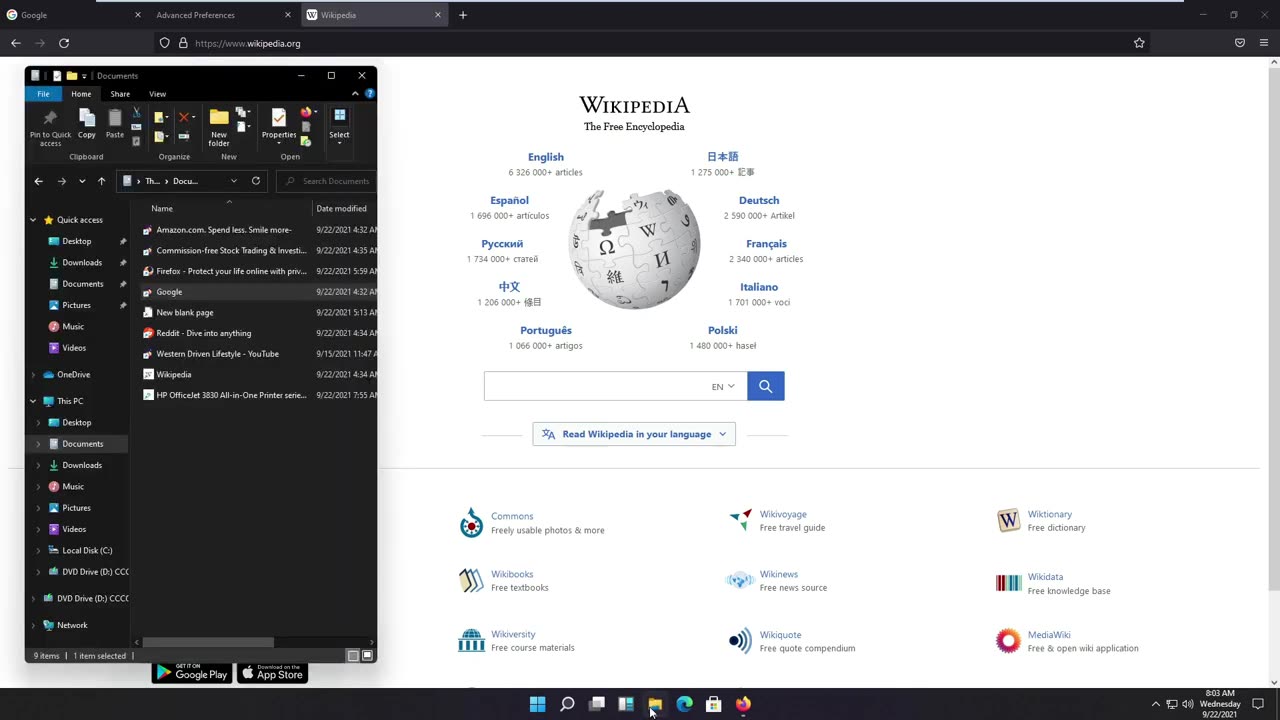This screenshot has height=720, width=1280.
Task: Open Videos under This PC
Action: pos(74,529)
